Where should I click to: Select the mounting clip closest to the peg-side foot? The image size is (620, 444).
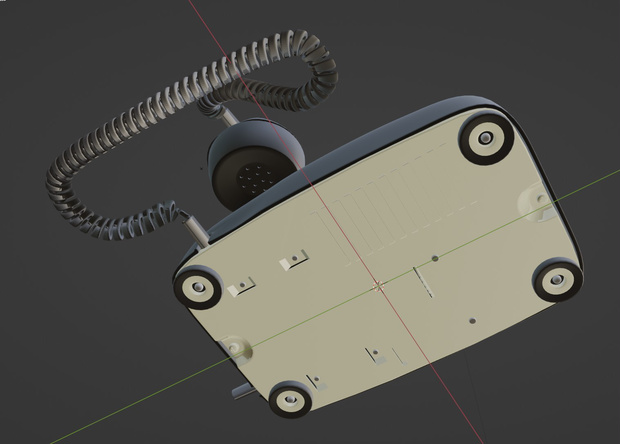click(x=317, y=383)
